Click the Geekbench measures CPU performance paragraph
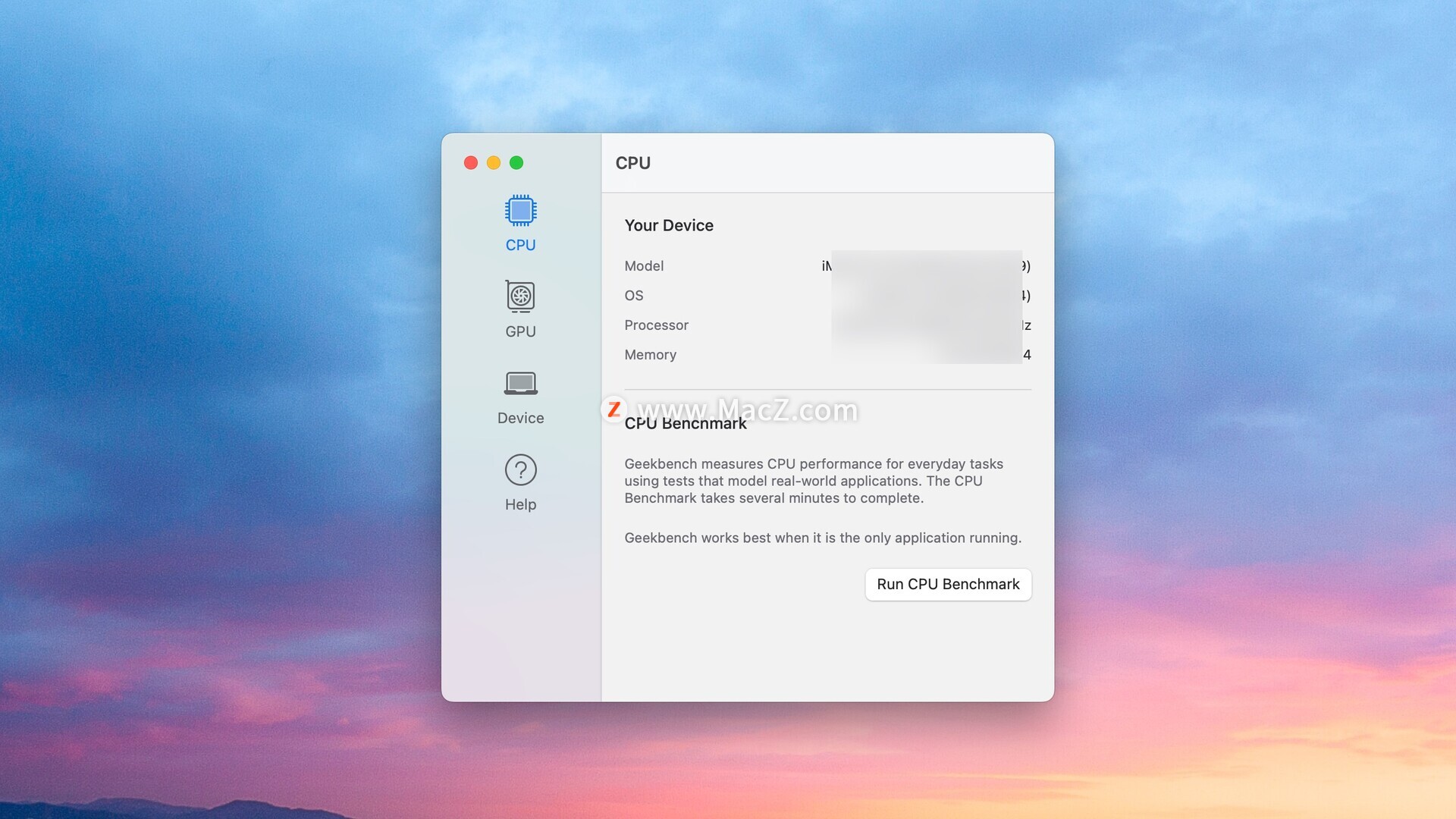The width and height of the screenshot is (1456, 819). click(814, 481)
